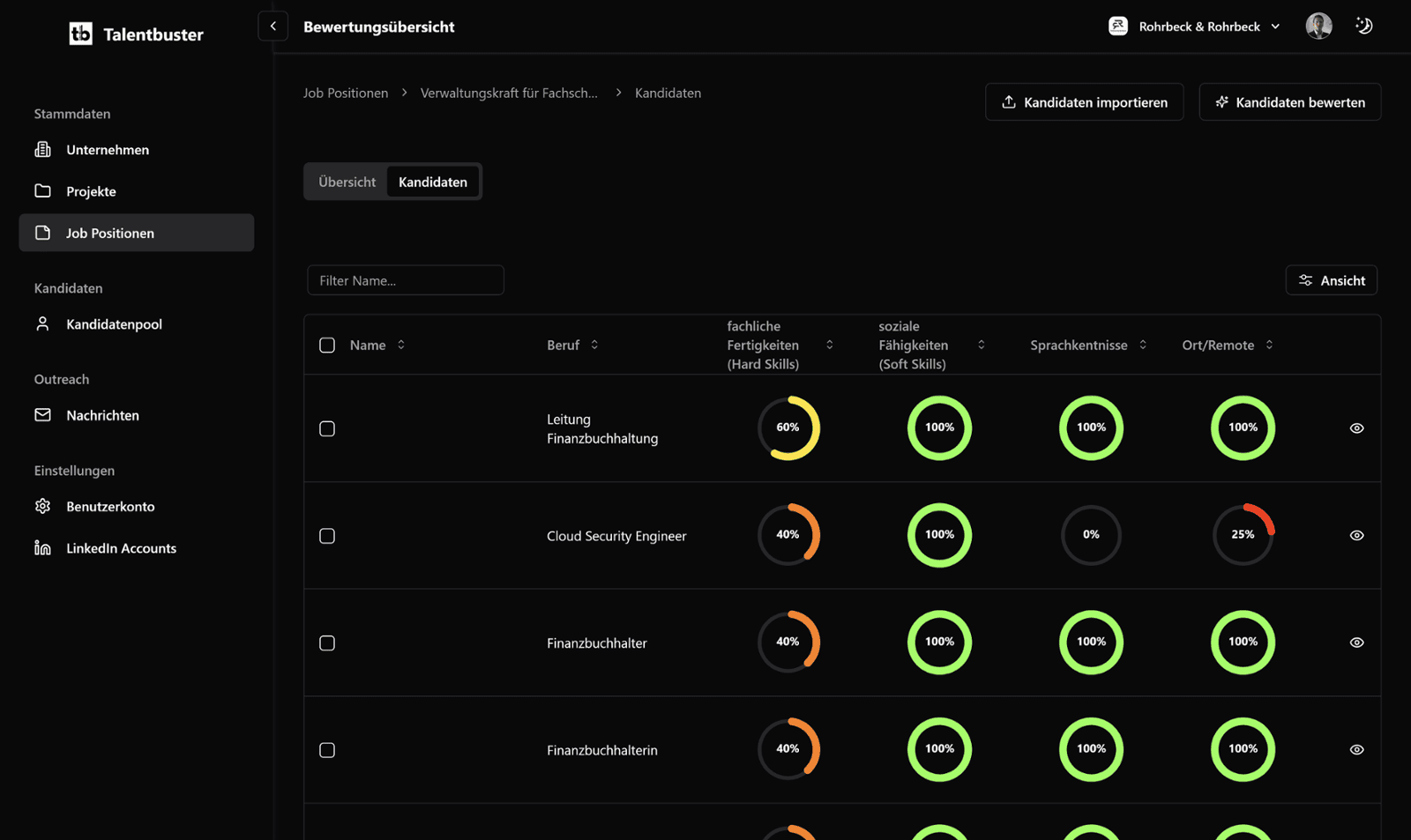View Cloud Security Engineer candidate via eye icon
This screenshot has height=840, width=1411.
(x=1357, y=536)
